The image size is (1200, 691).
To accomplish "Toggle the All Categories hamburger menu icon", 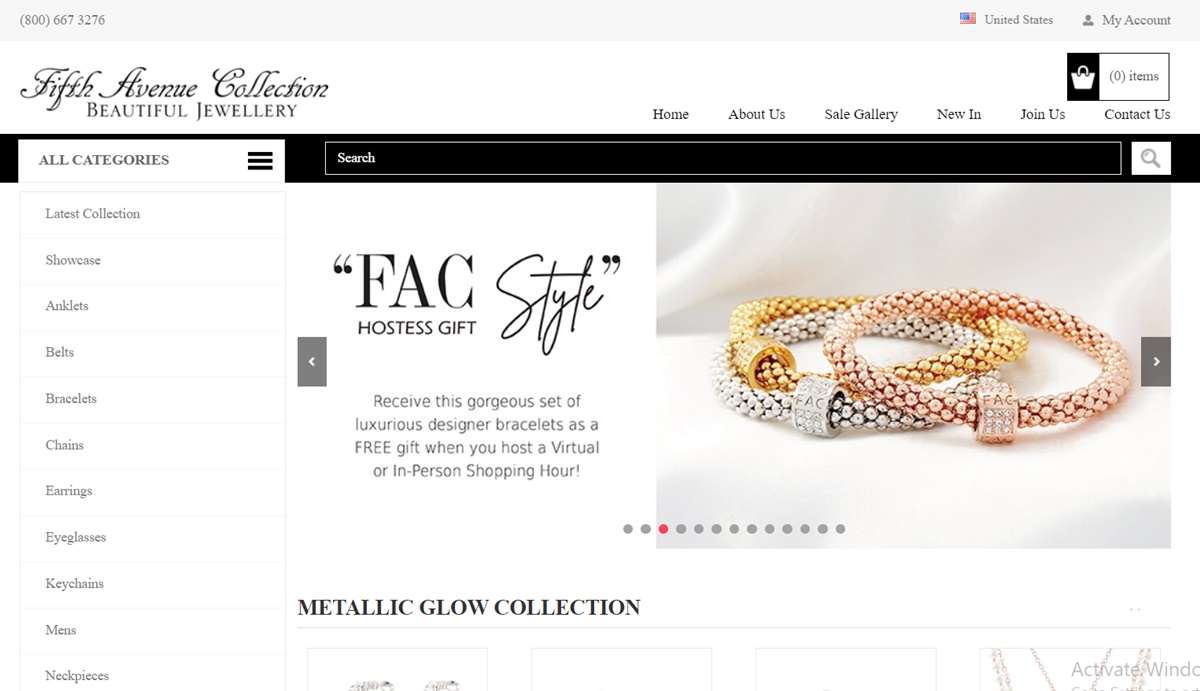I will [x=260, y=160].
